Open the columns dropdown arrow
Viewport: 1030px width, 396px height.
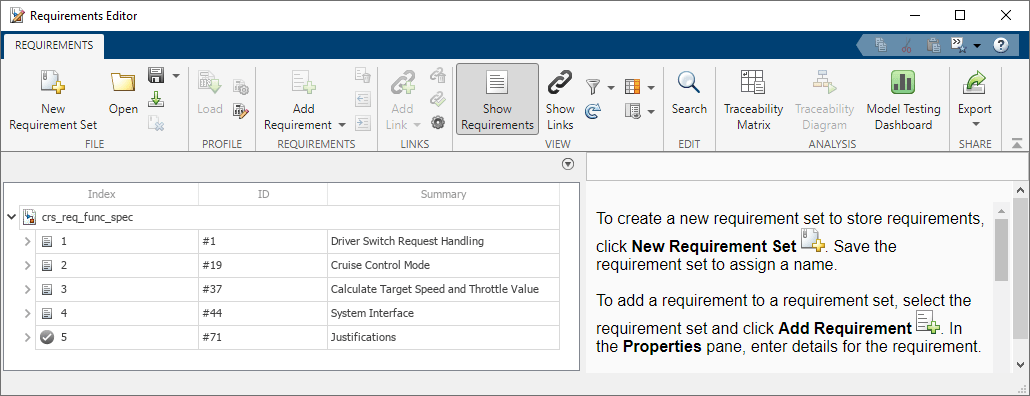point(650,87)
